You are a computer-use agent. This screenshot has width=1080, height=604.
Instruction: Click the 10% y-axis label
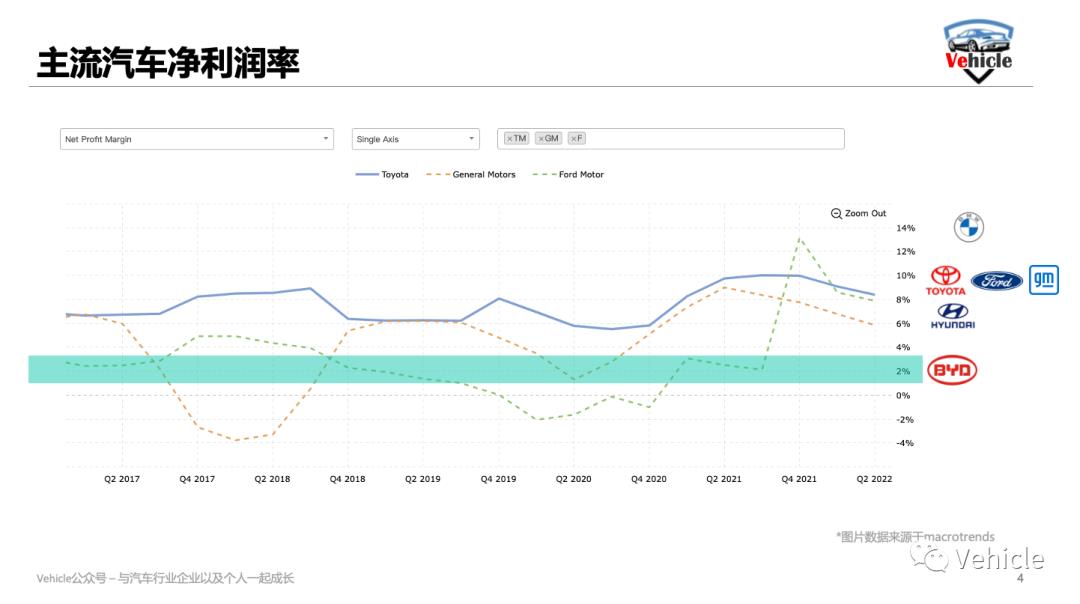click(x=906, y=275)
